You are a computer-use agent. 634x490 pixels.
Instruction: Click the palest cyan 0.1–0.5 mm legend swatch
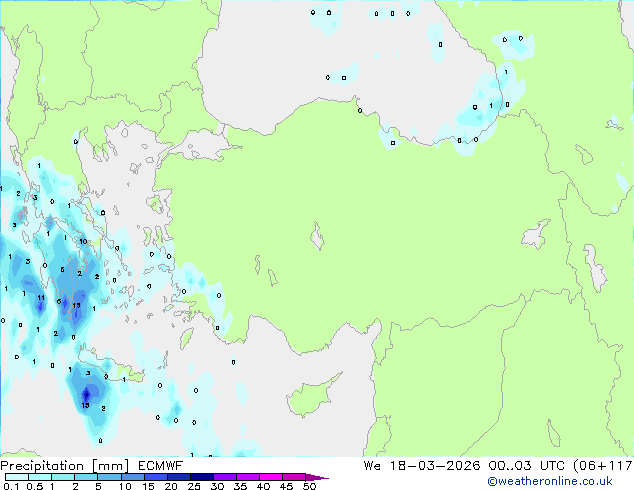coord(17,477)
